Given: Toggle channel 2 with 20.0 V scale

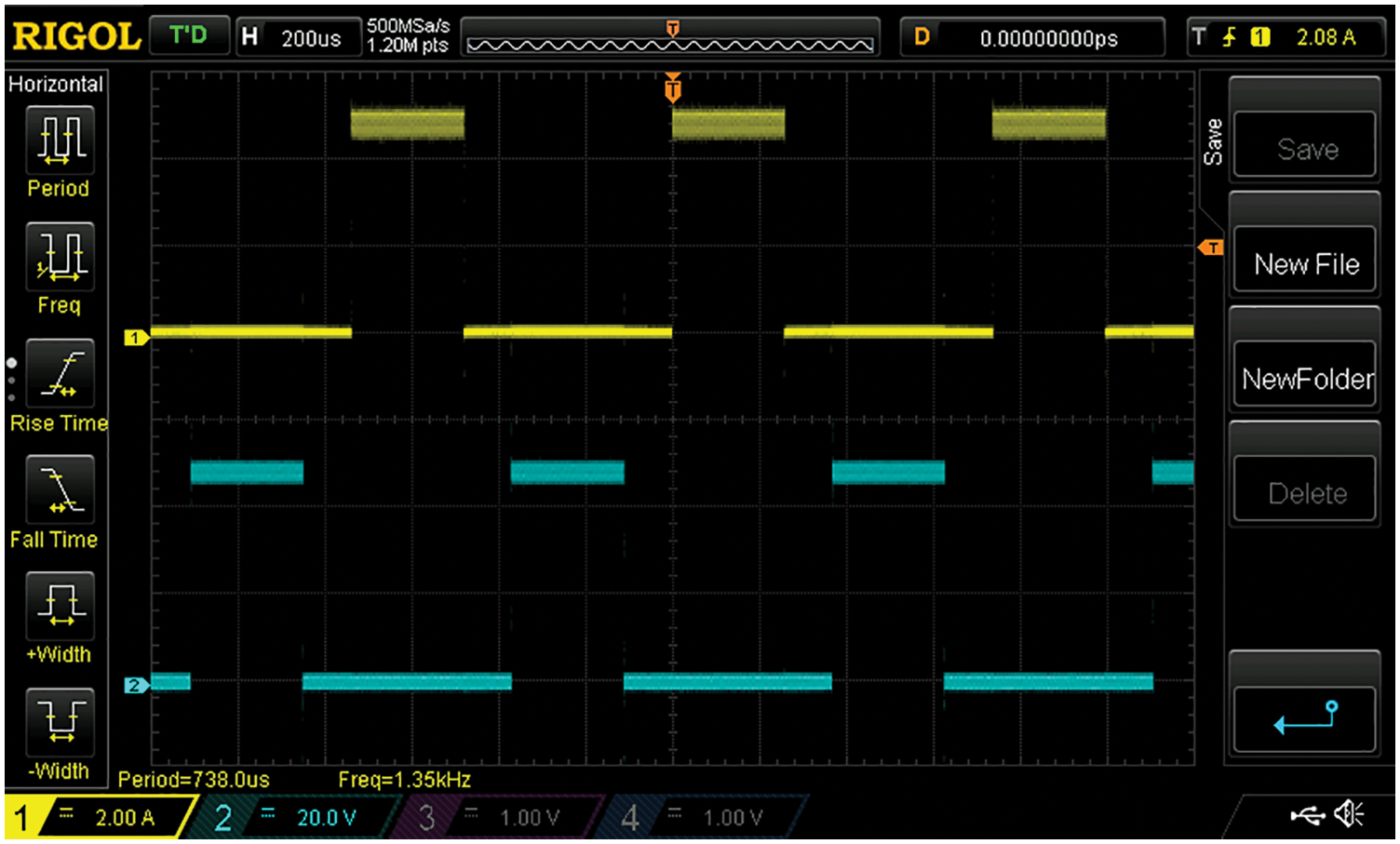Looking at the screenshot, I should pyautogui.click(x=298, y=817).
